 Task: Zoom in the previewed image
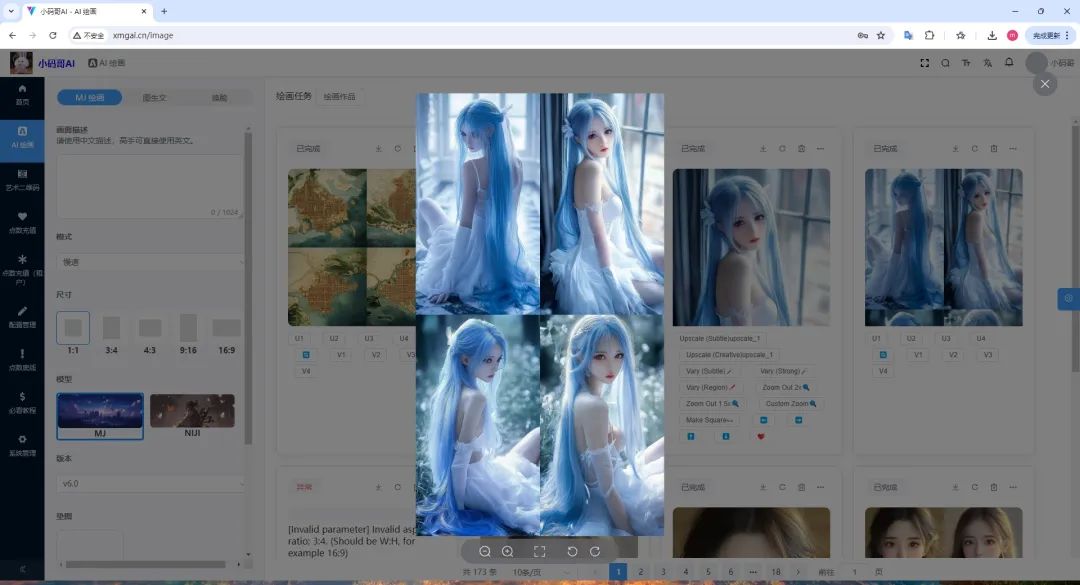click(x=508, y=551)
